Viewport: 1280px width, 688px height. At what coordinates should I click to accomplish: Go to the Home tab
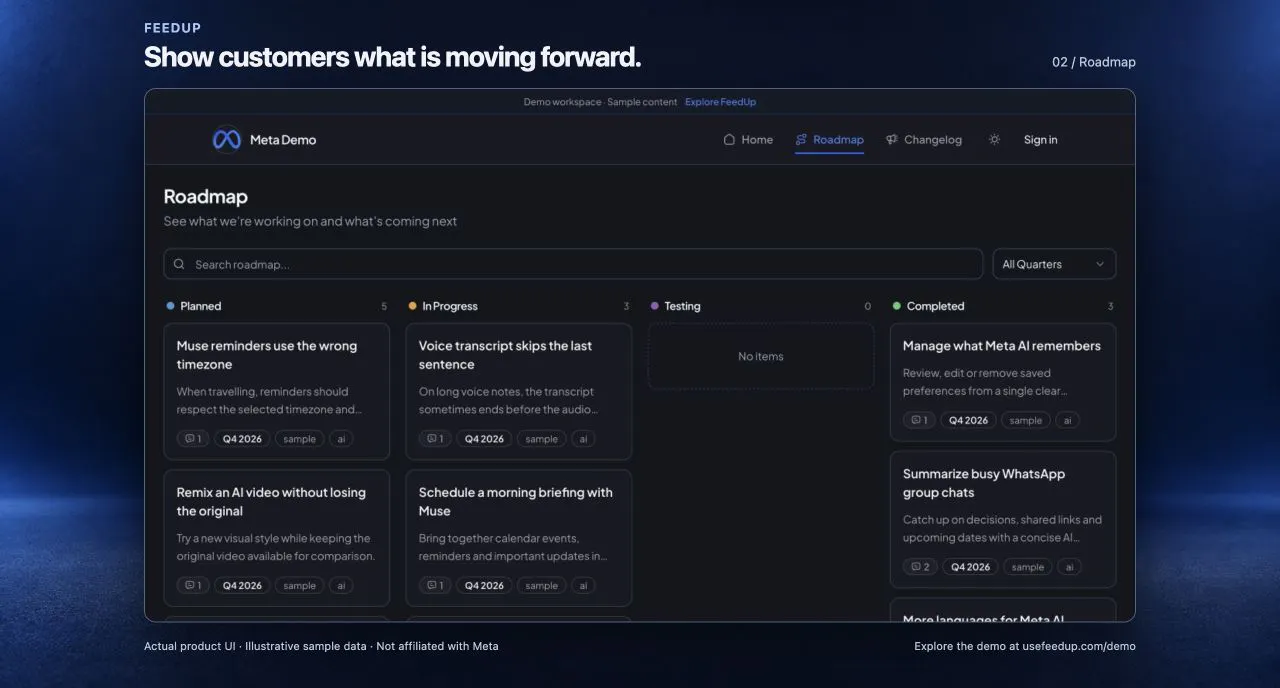click(x=748, y=140)
